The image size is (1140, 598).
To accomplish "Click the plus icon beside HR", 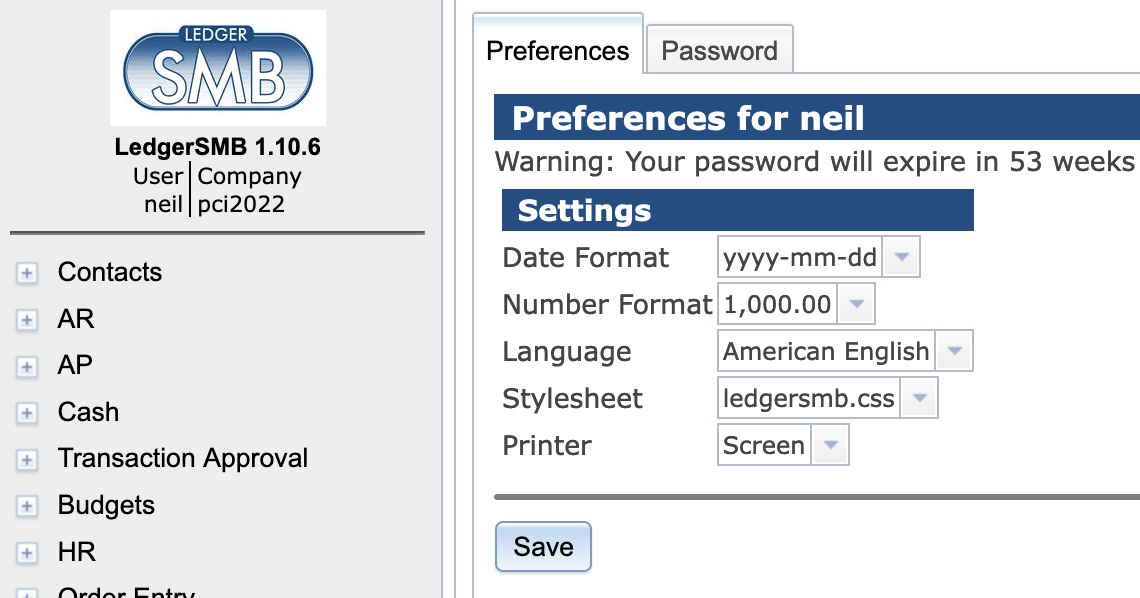I will point(26,553).
